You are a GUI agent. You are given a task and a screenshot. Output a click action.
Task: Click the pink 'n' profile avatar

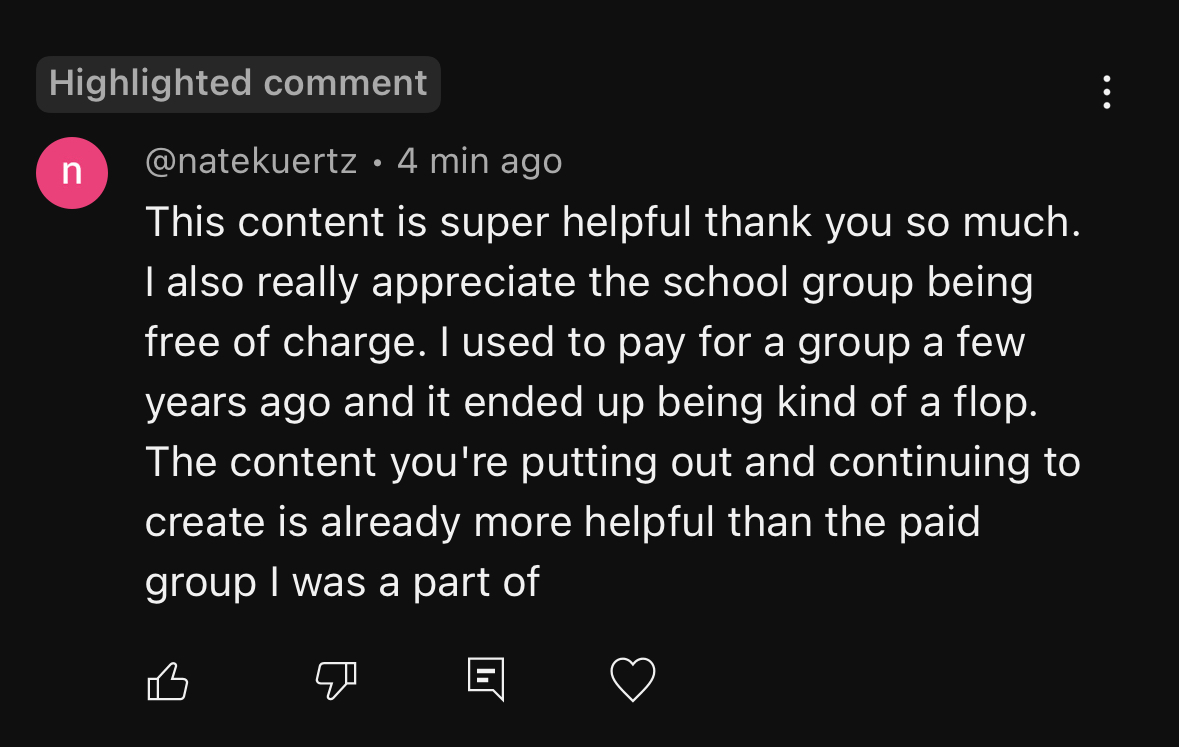tap(72, 173)
